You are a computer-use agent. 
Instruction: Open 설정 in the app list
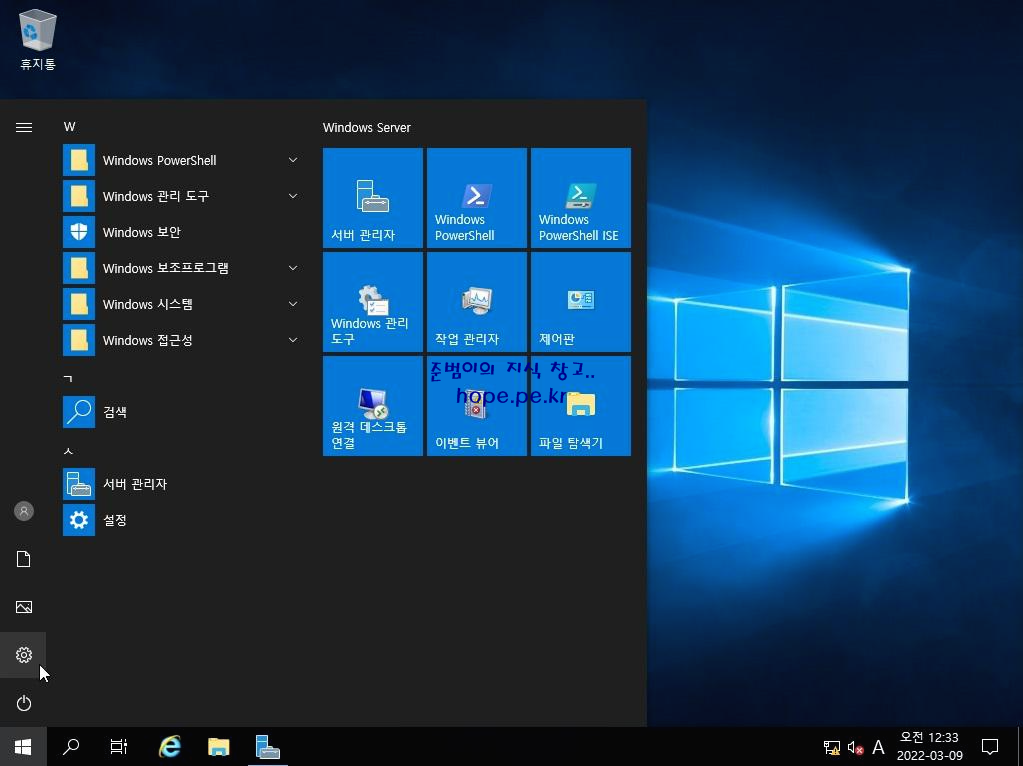tap(181, 520)
